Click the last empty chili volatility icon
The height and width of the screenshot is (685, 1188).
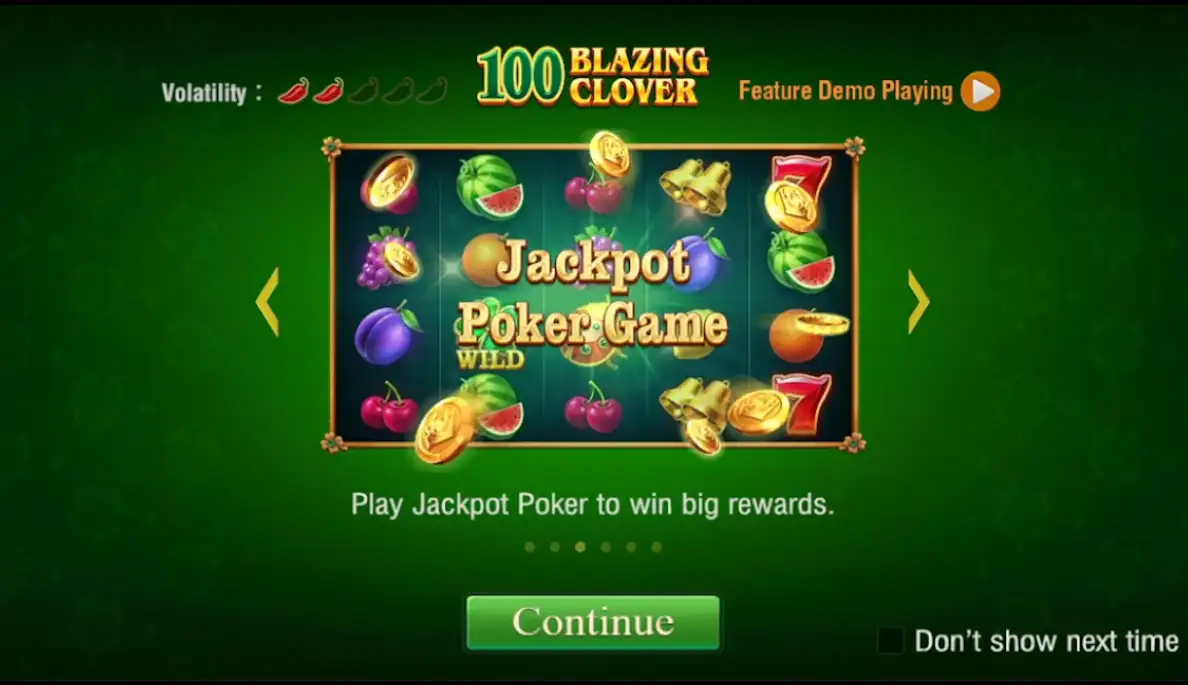[433, 91]
